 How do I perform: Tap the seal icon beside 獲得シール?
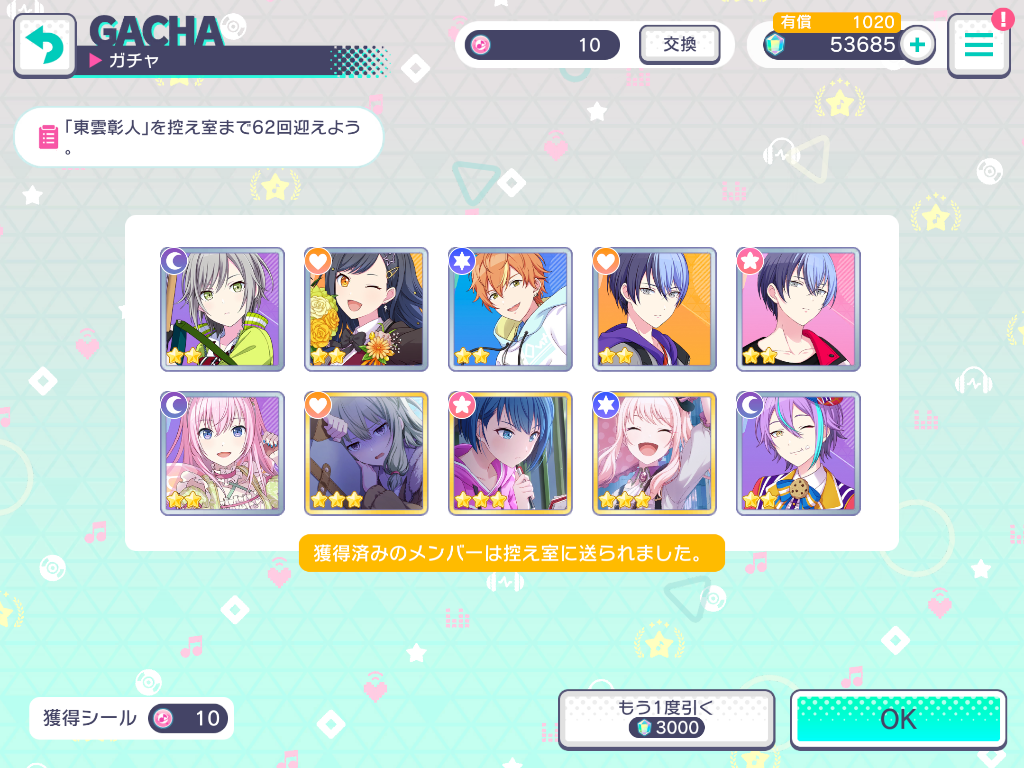tap(163, 718)
